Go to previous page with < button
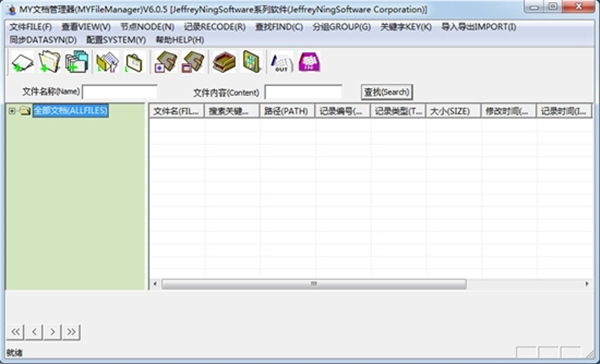The width and height of the screenshot is (600, 364). tap(34, 332)
